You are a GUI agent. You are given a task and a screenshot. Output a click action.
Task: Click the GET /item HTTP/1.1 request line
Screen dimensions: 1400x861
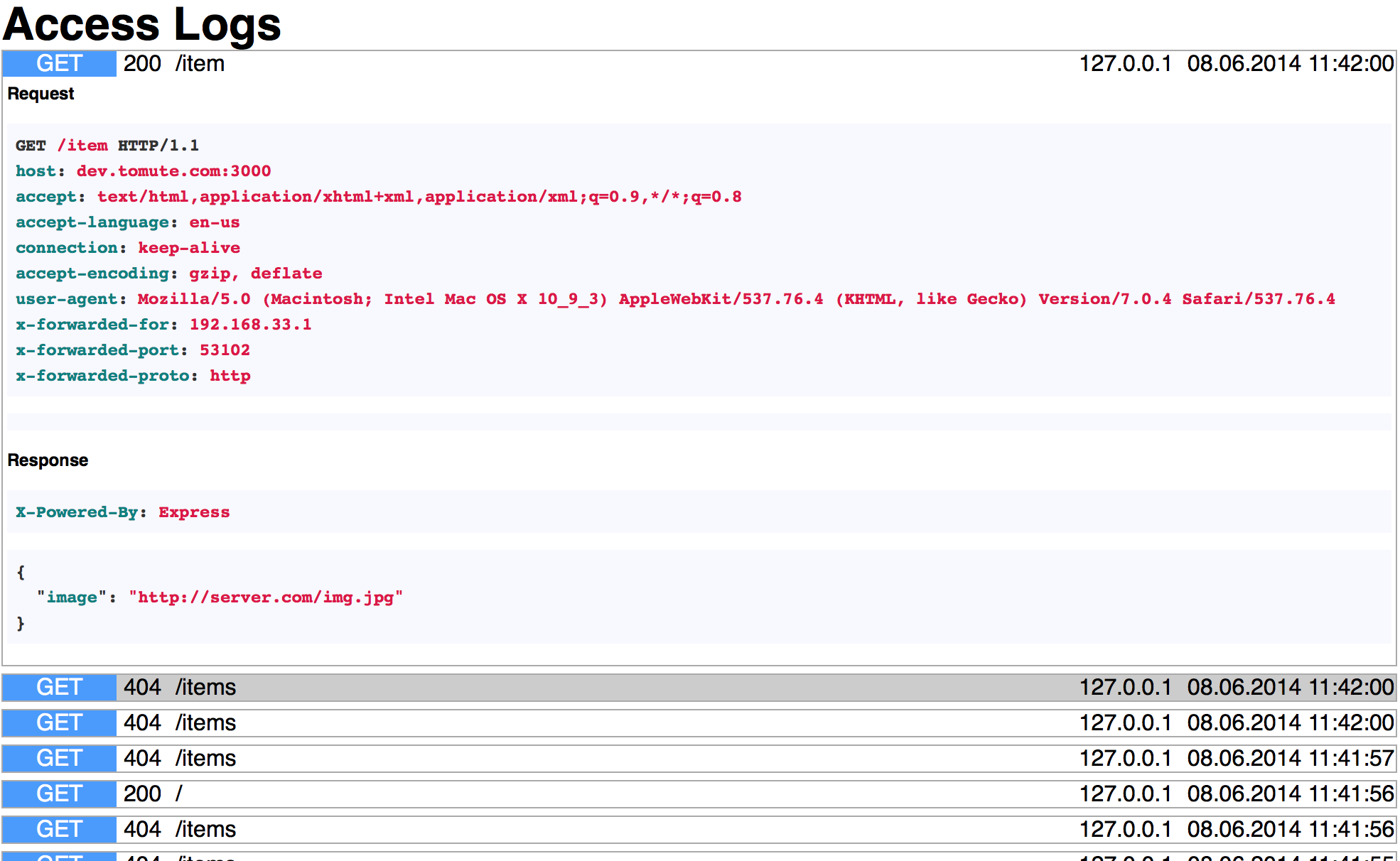(107, 146)
